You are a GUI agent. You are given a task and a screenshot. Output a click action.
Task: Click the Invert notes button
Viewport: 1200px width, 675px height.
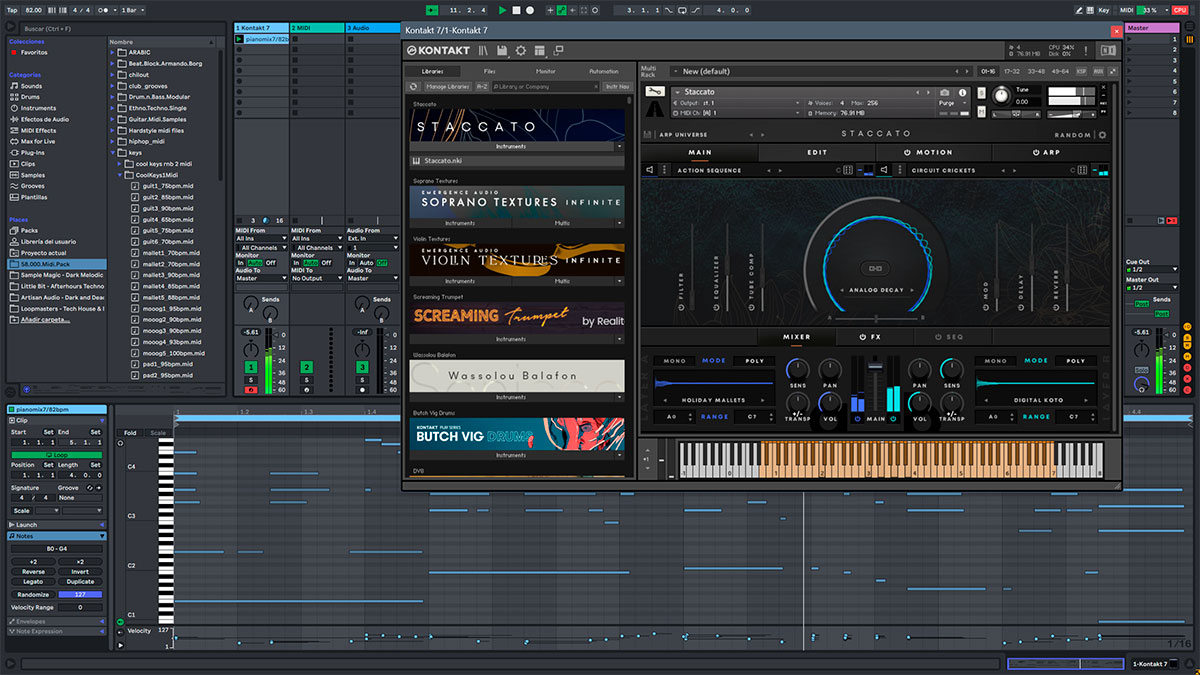tap(80, 571)
